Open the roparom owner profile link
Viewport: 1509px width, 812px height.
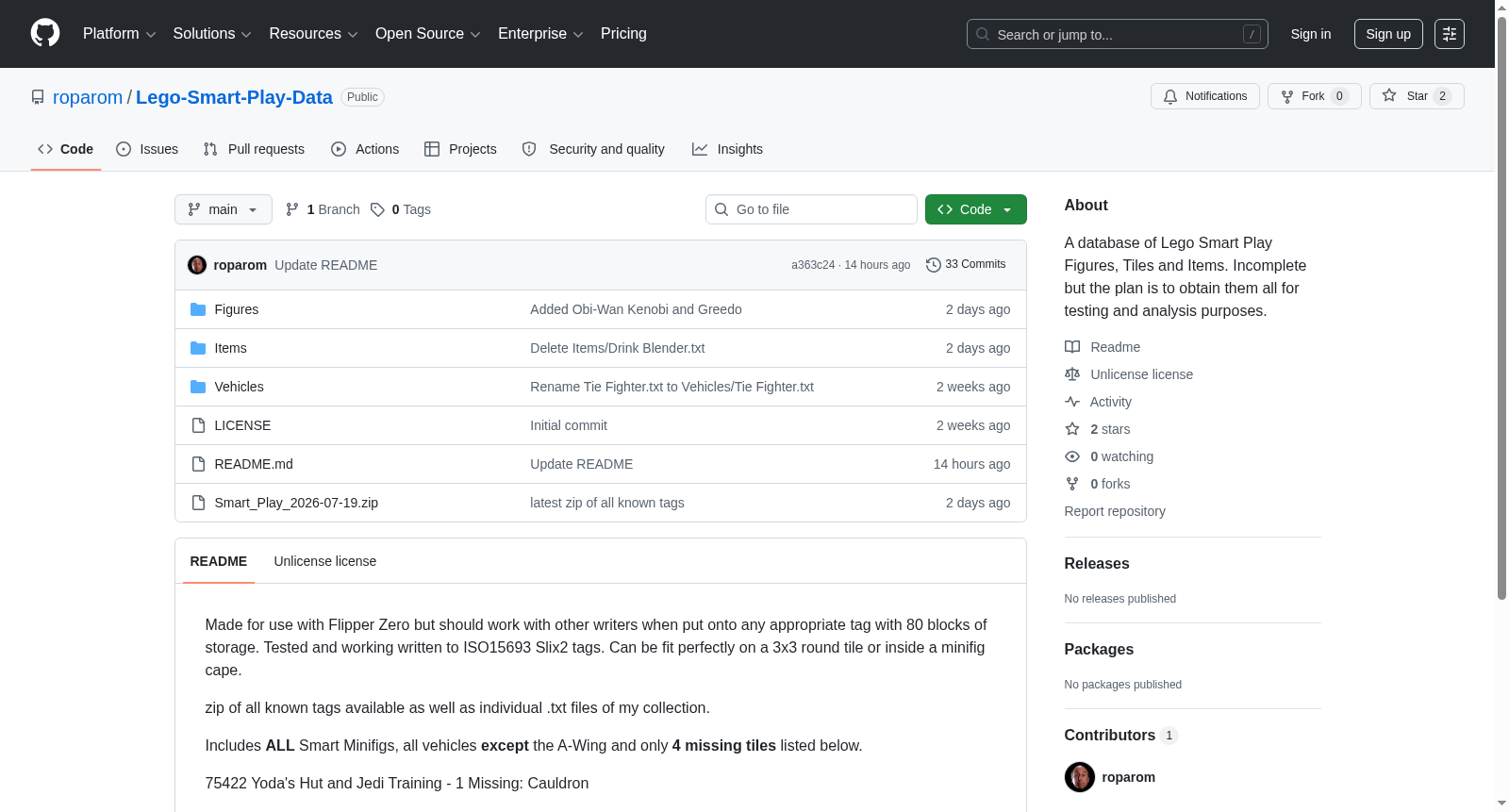click(x=88, y=97)
